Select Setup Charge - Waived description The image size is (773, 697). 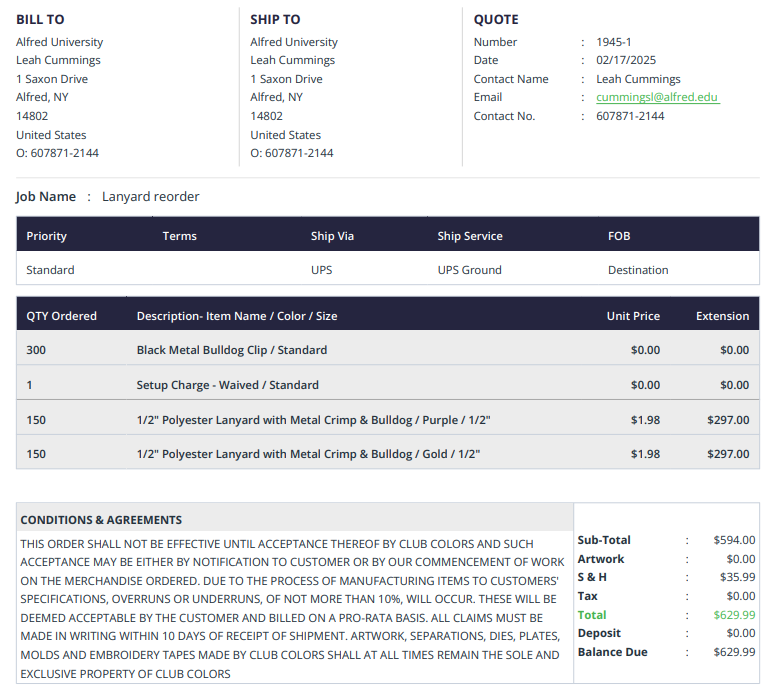click(x=228, y=385)
